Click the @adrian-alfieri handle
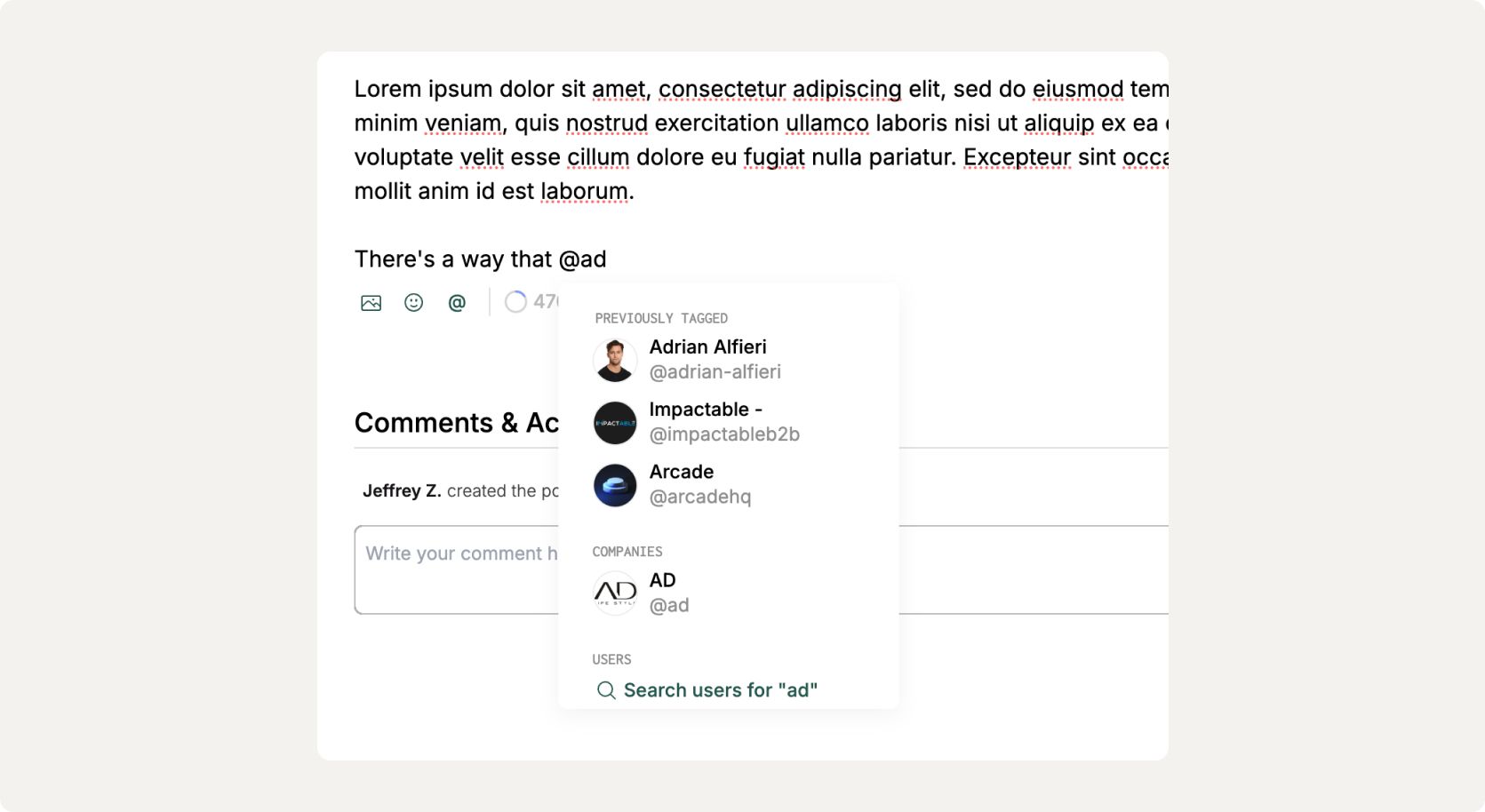 [x=715, y=372]
